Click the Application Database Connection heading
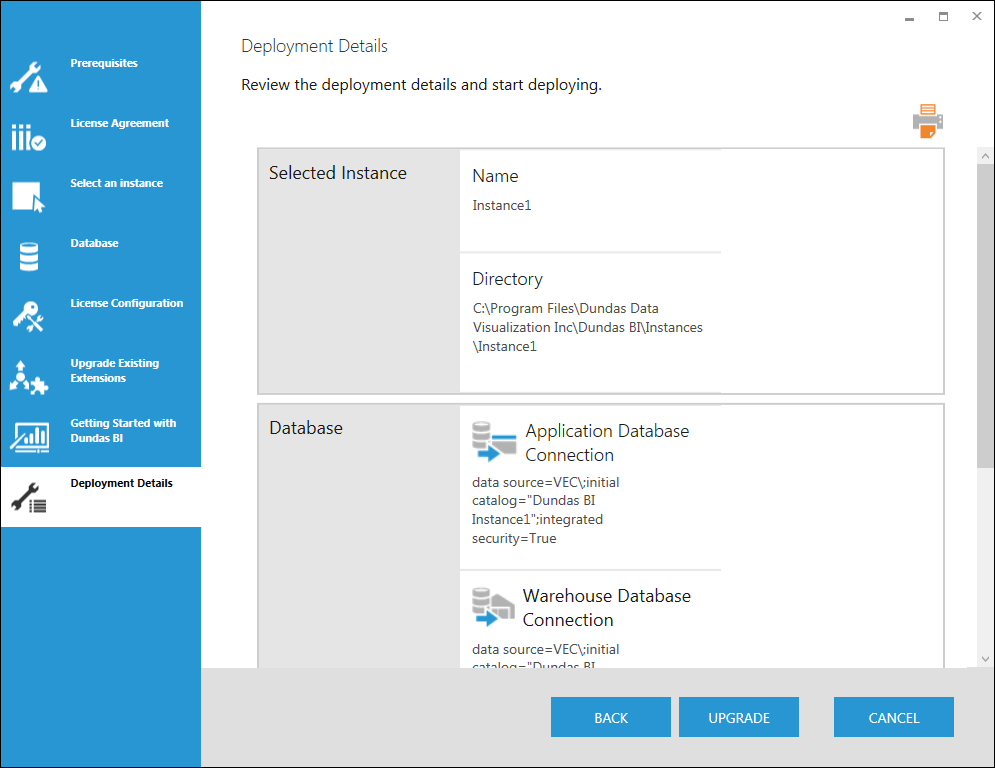Viewport: 995px width, 768px height. pyautogui.click(x=607, y=442)
